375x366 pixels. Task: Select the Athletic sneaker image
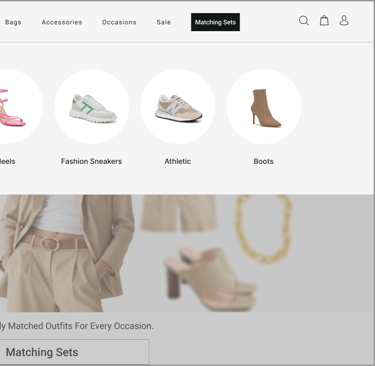[x=178, y=107]
